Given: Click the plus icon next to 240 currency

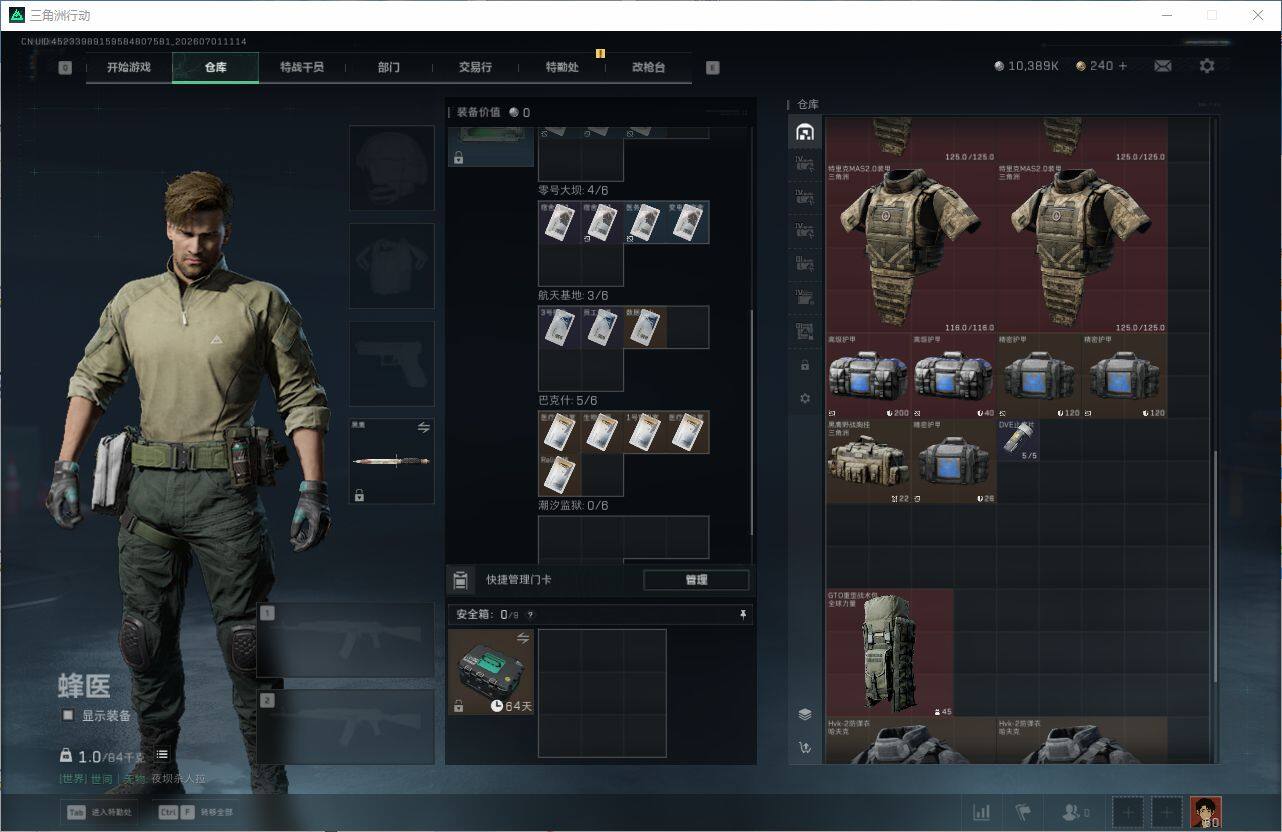Looking at the screenshot, I should pyautogui.click(x=1122, y=66).
